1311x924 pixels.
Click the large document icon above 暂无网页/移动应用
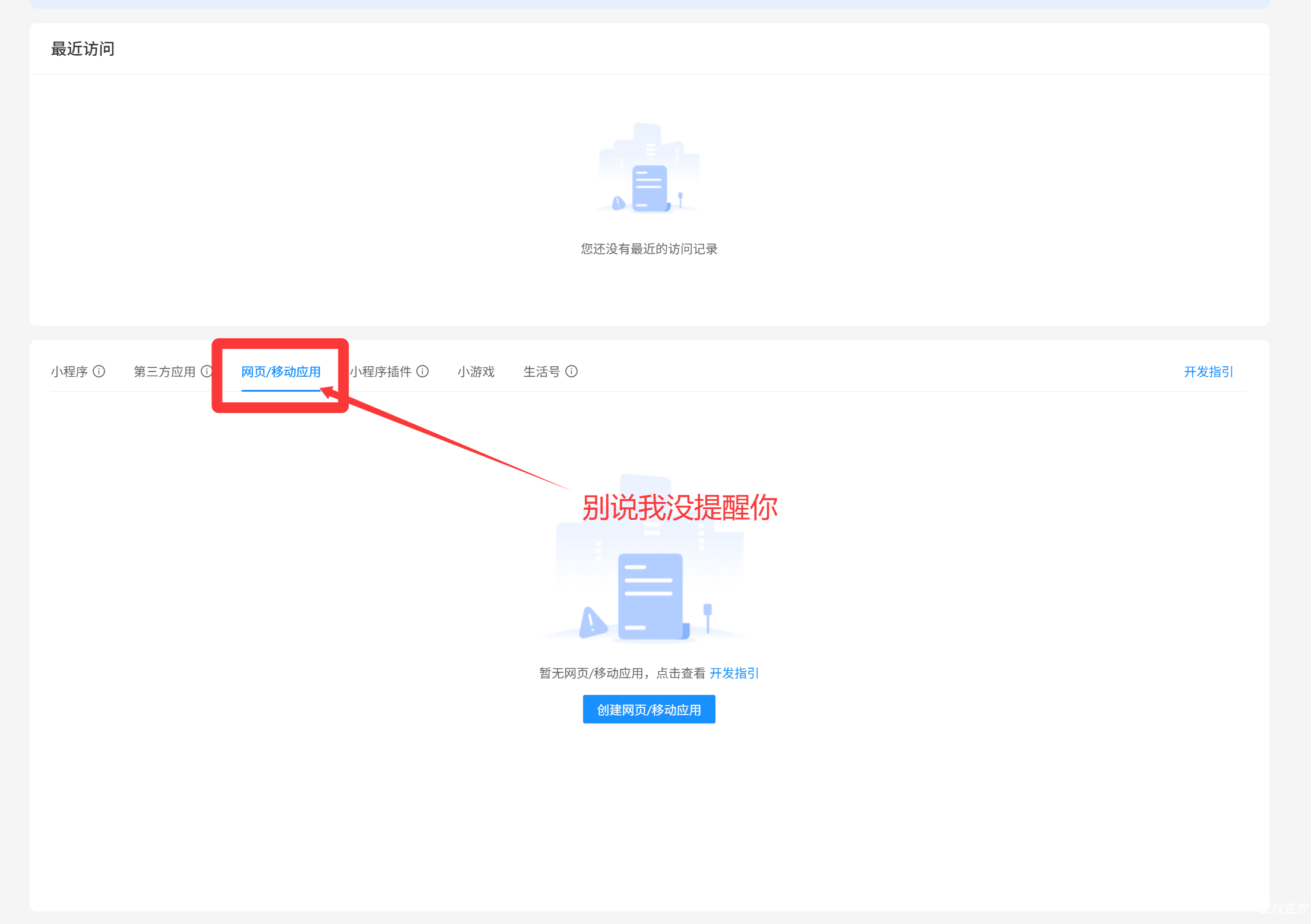tap(650, 596)
